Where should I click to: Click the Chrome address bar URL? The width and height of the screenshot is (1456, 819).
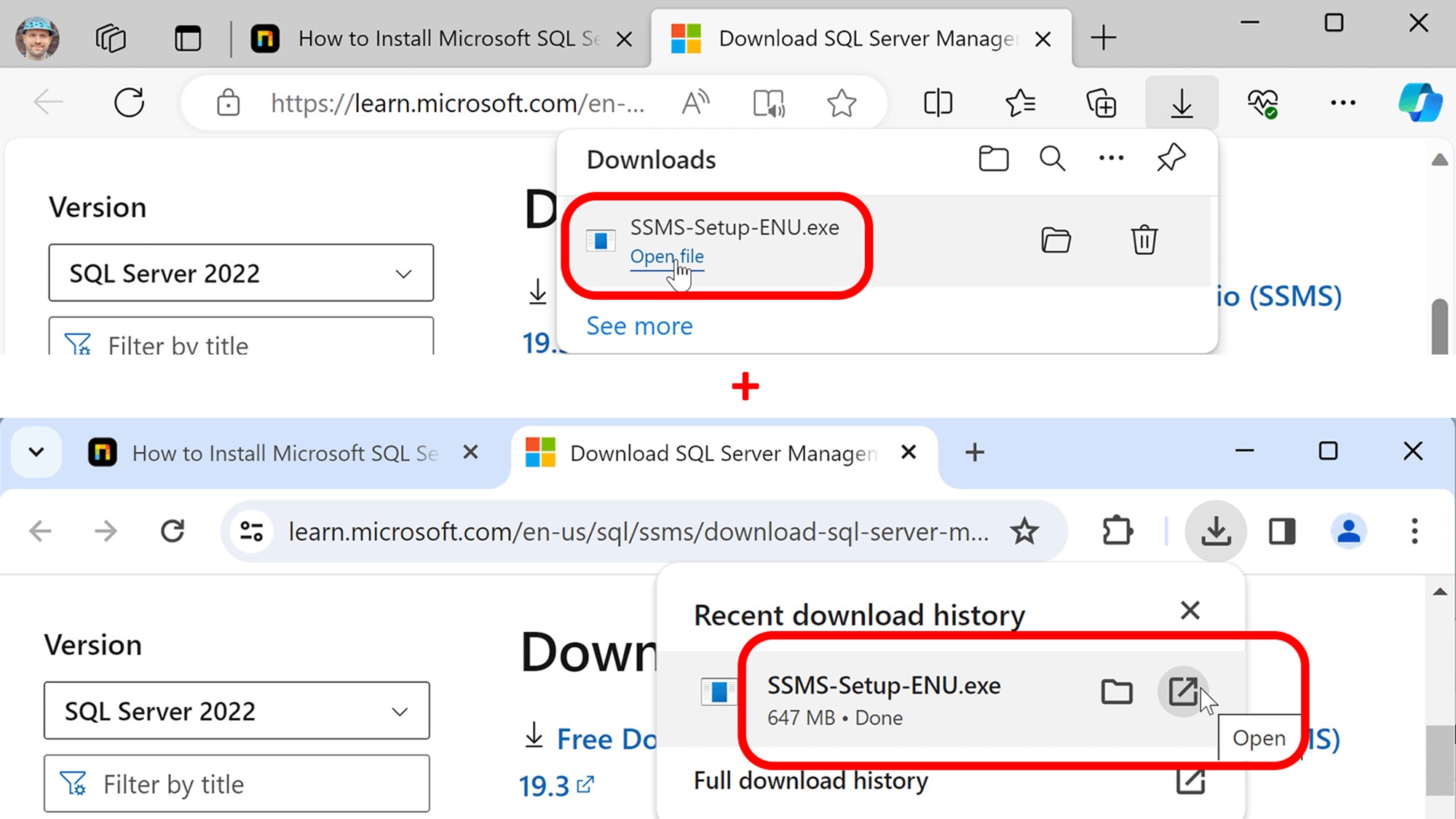638,531
